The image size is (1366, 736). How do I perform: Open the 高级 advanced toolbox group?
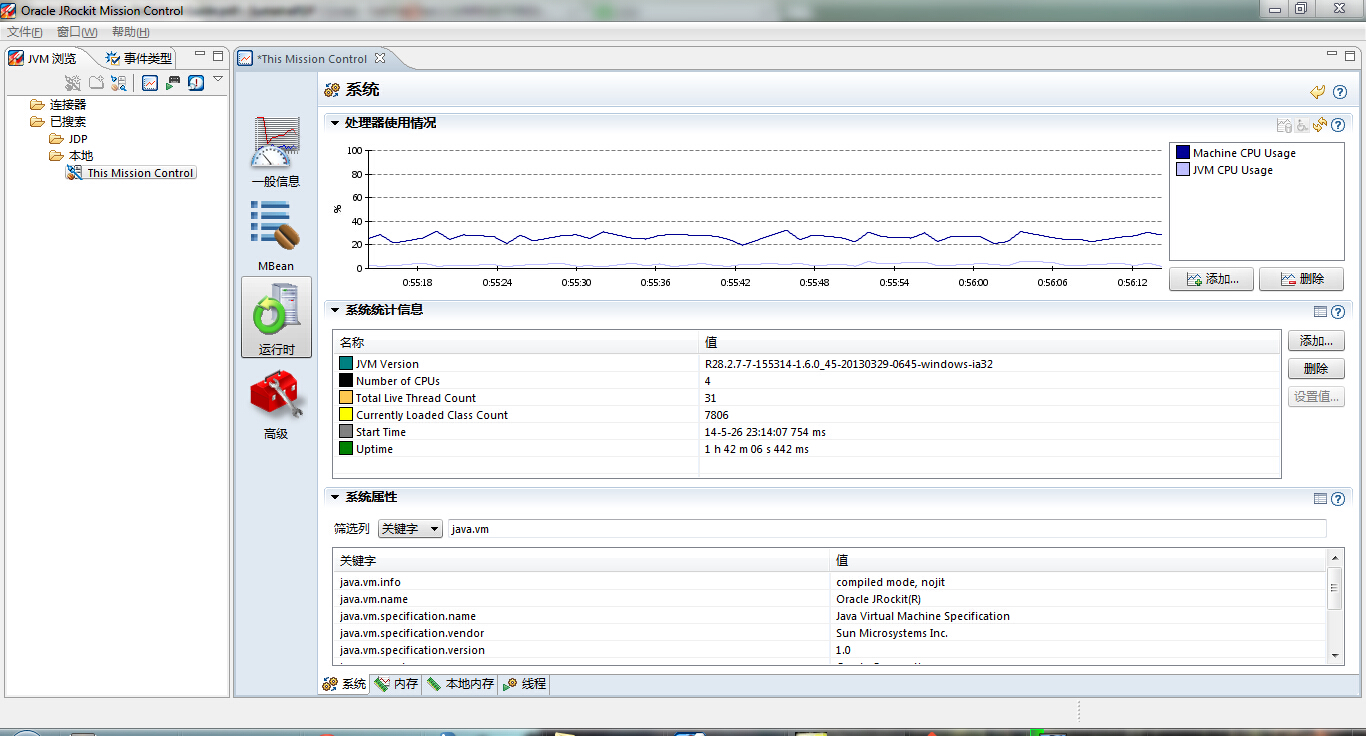pyautogui.click(x=276, y=403)
